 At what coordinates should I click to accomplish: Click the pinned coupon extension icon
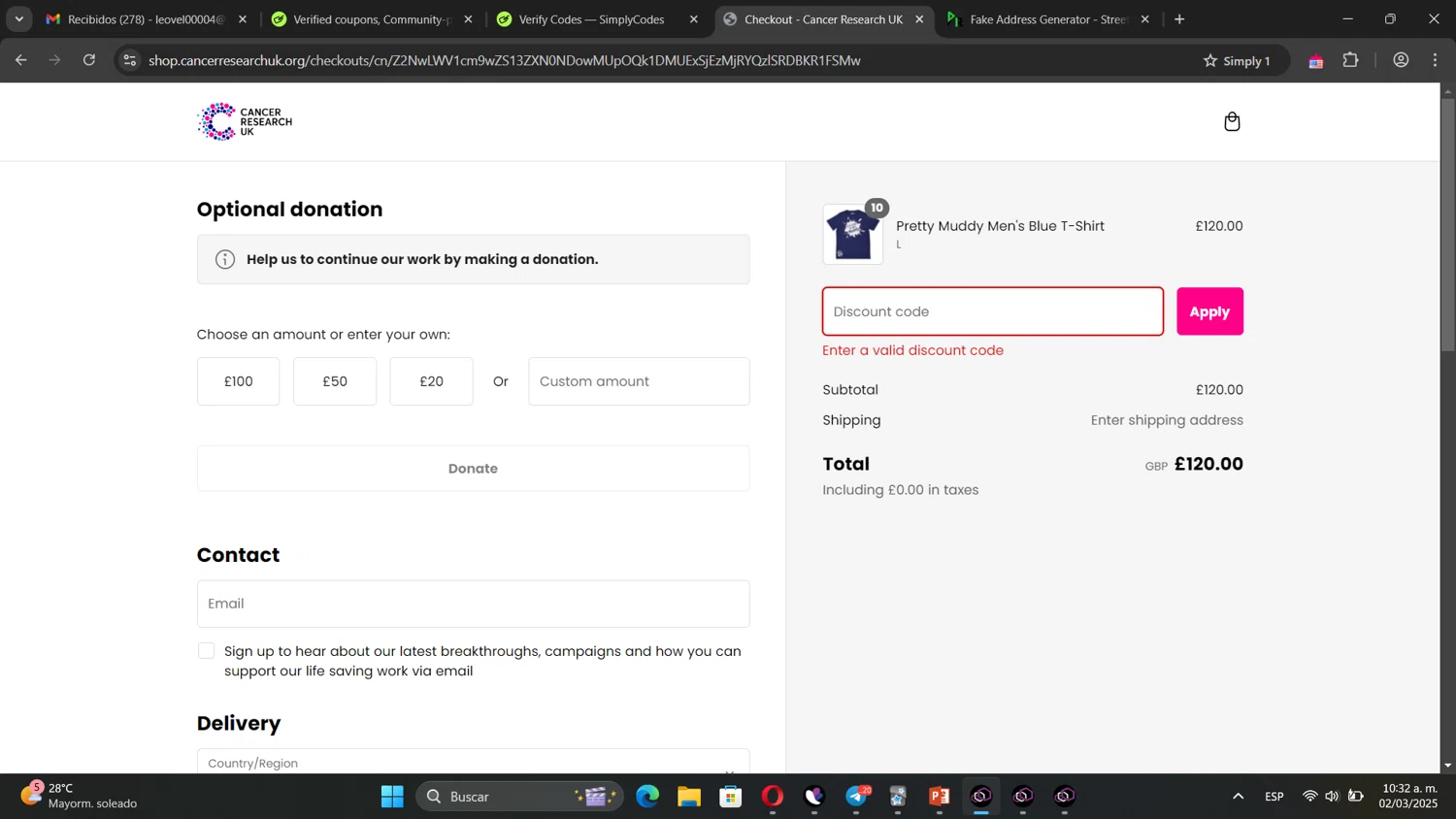[x=1316, y=61]
